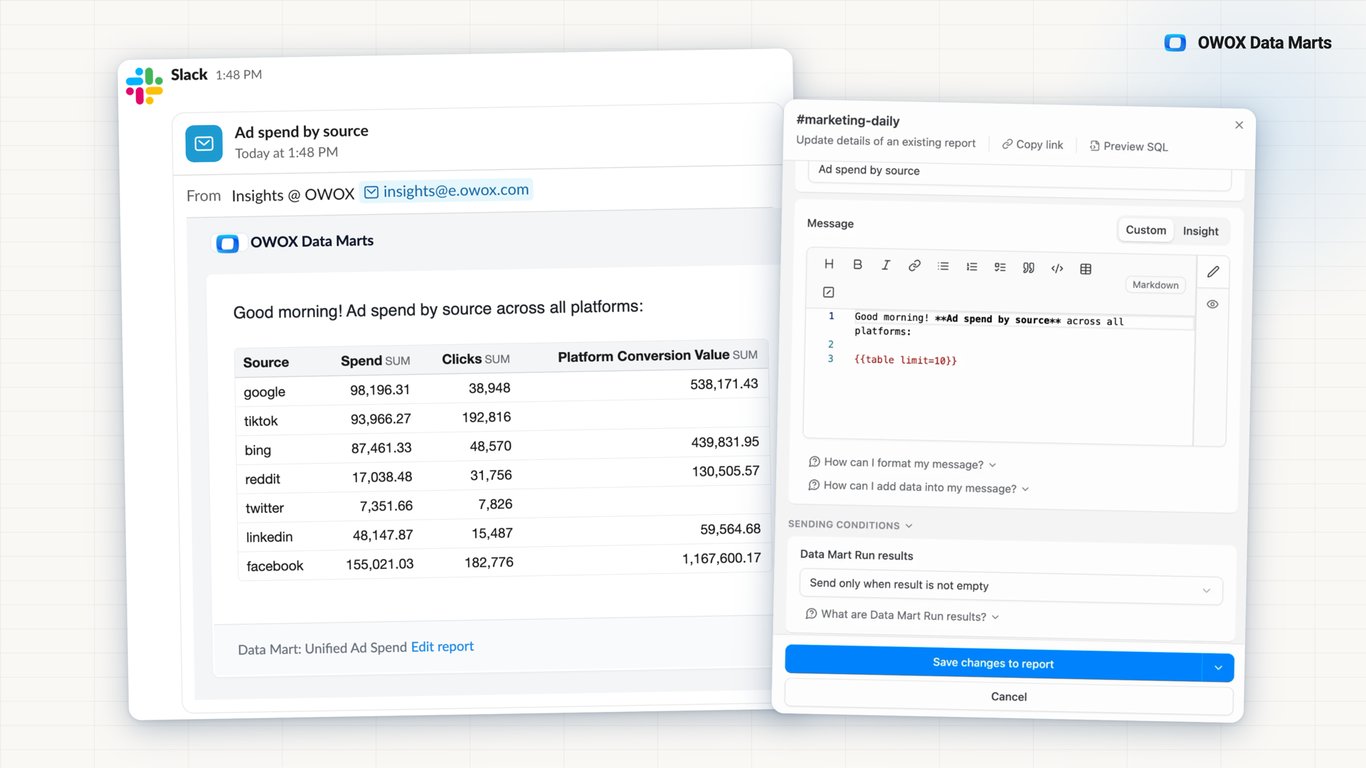The height and width of the screenshot is (768, 1366).
Task: Cancel editing the report
Action: tap(1009, 697)
